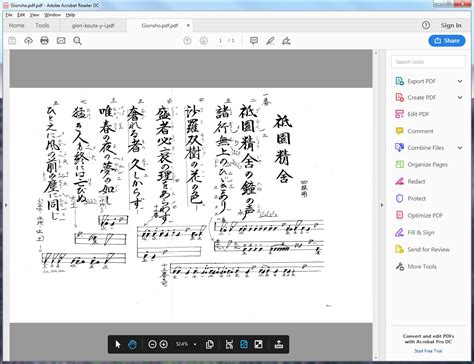Expand the Combine Files chevron
The width and height of the screenshot is (474, 364).
pos(460,148)
